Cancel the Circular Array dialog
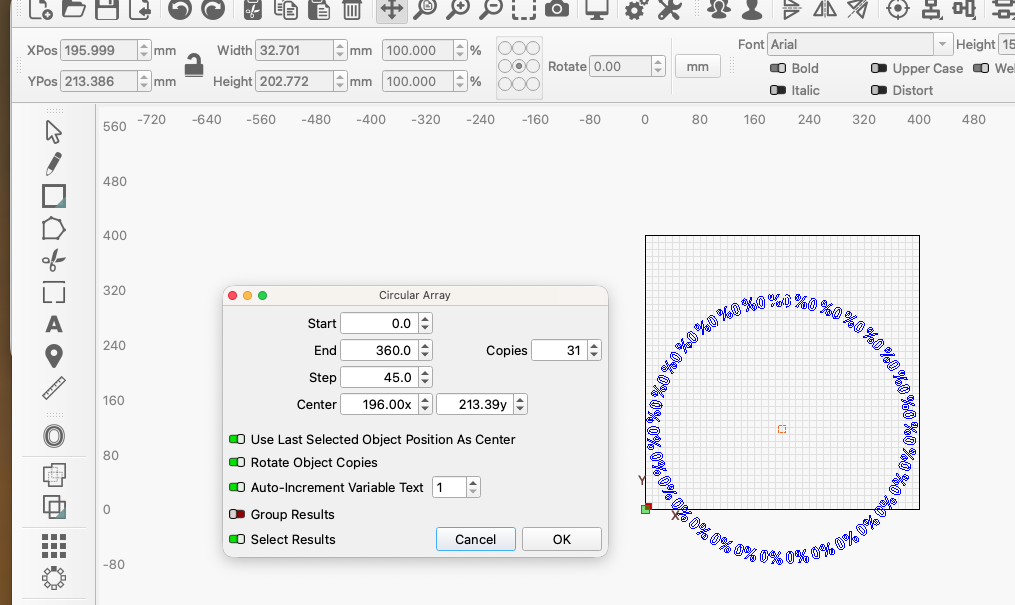 (x=475, y=539)
